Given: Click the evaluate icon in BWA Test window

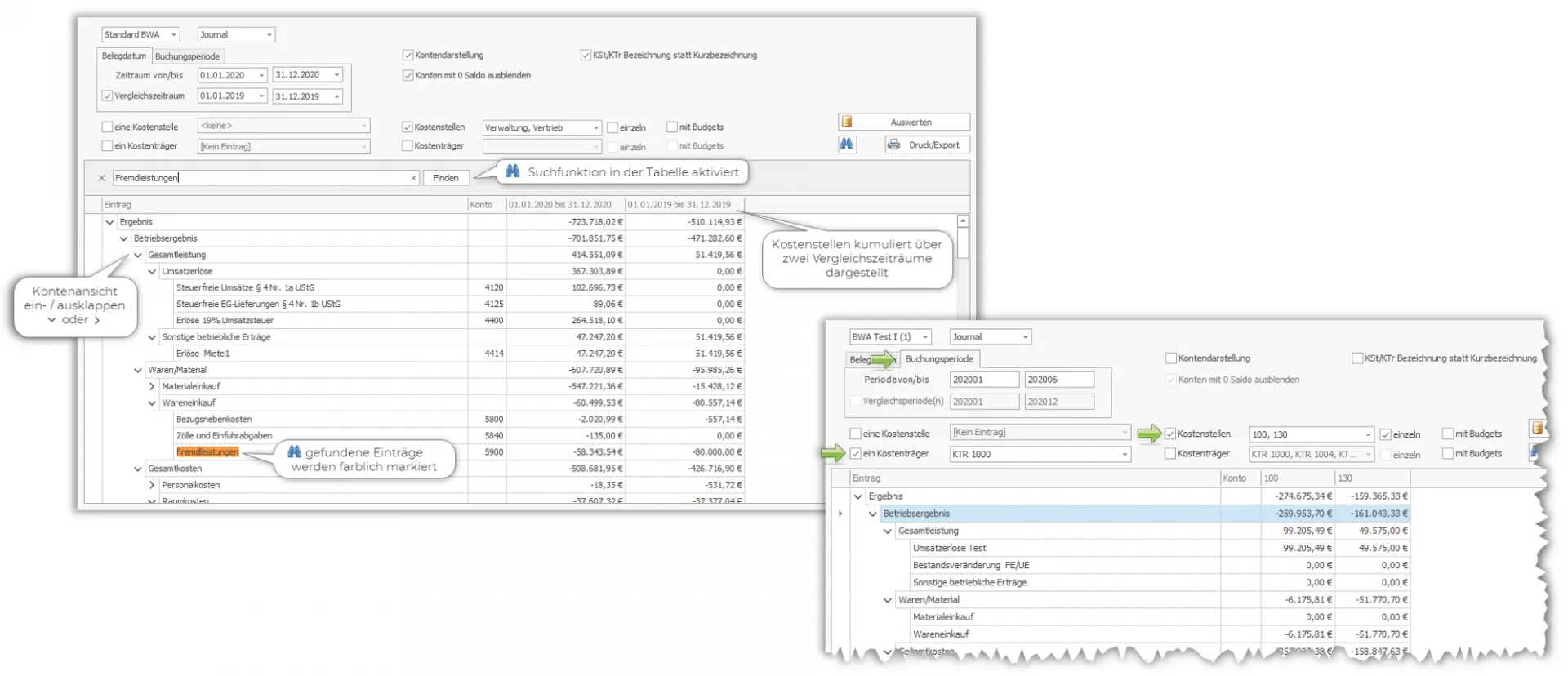Looking at the screenshot, I should point(1537,429).
